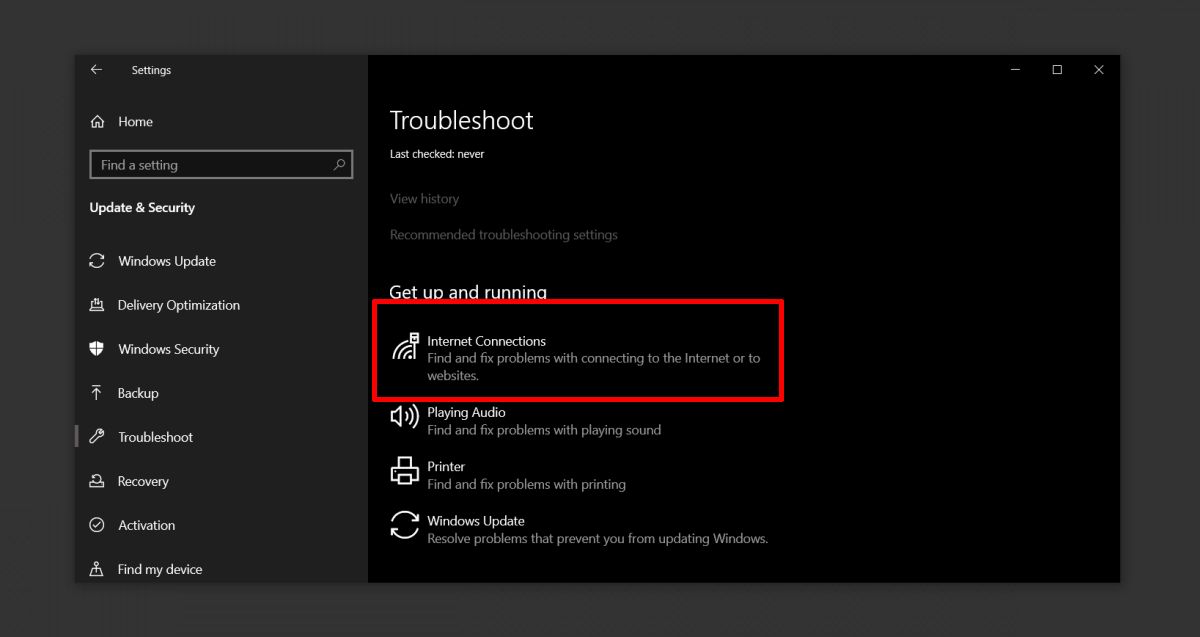Click the Update & Security heading

coord(142,208)
